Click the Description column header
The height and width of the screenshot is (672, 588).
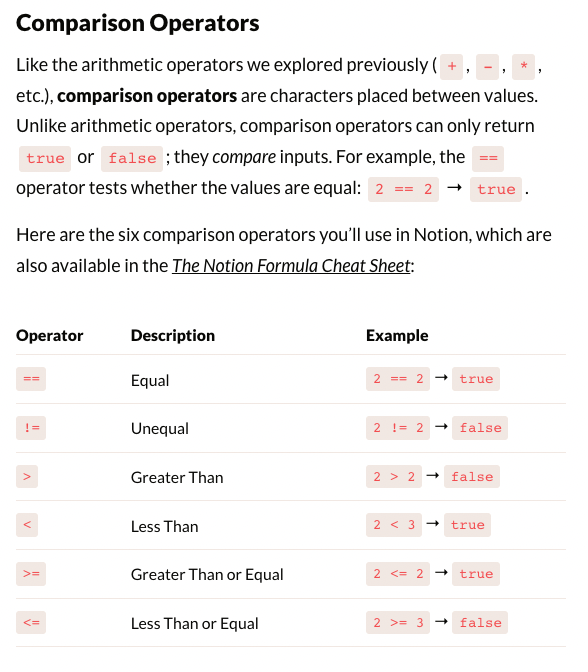tap(173, 335)
